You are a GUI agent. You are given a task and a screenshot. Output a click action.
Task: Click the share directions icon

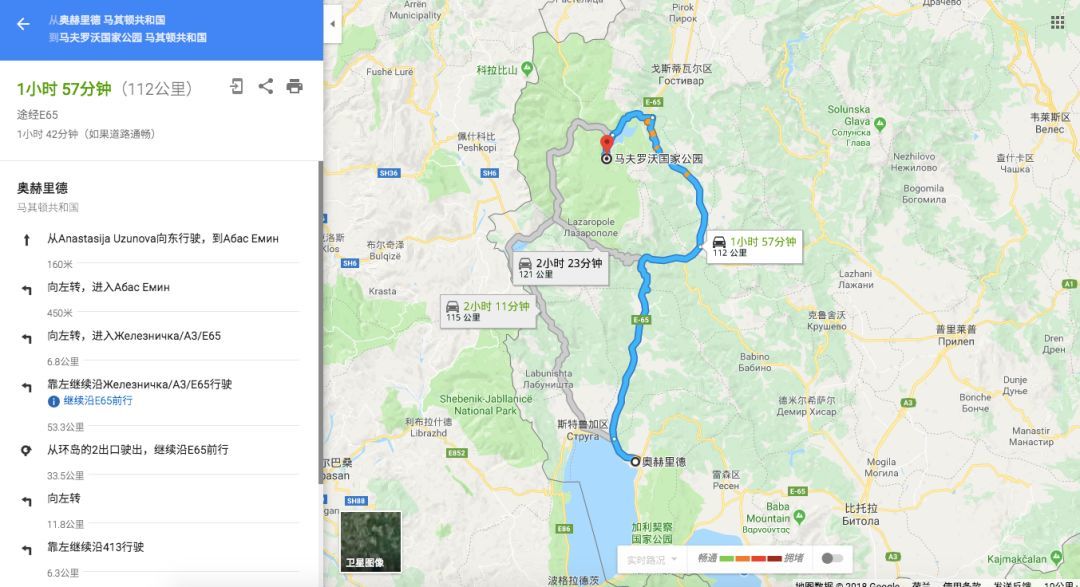(266, 86)
